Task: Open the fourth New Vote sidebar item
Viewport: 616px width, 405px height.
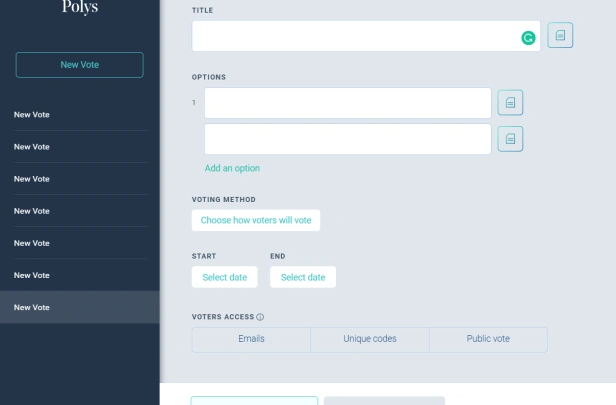Action: pyautogui.click(x=80, y=211)
